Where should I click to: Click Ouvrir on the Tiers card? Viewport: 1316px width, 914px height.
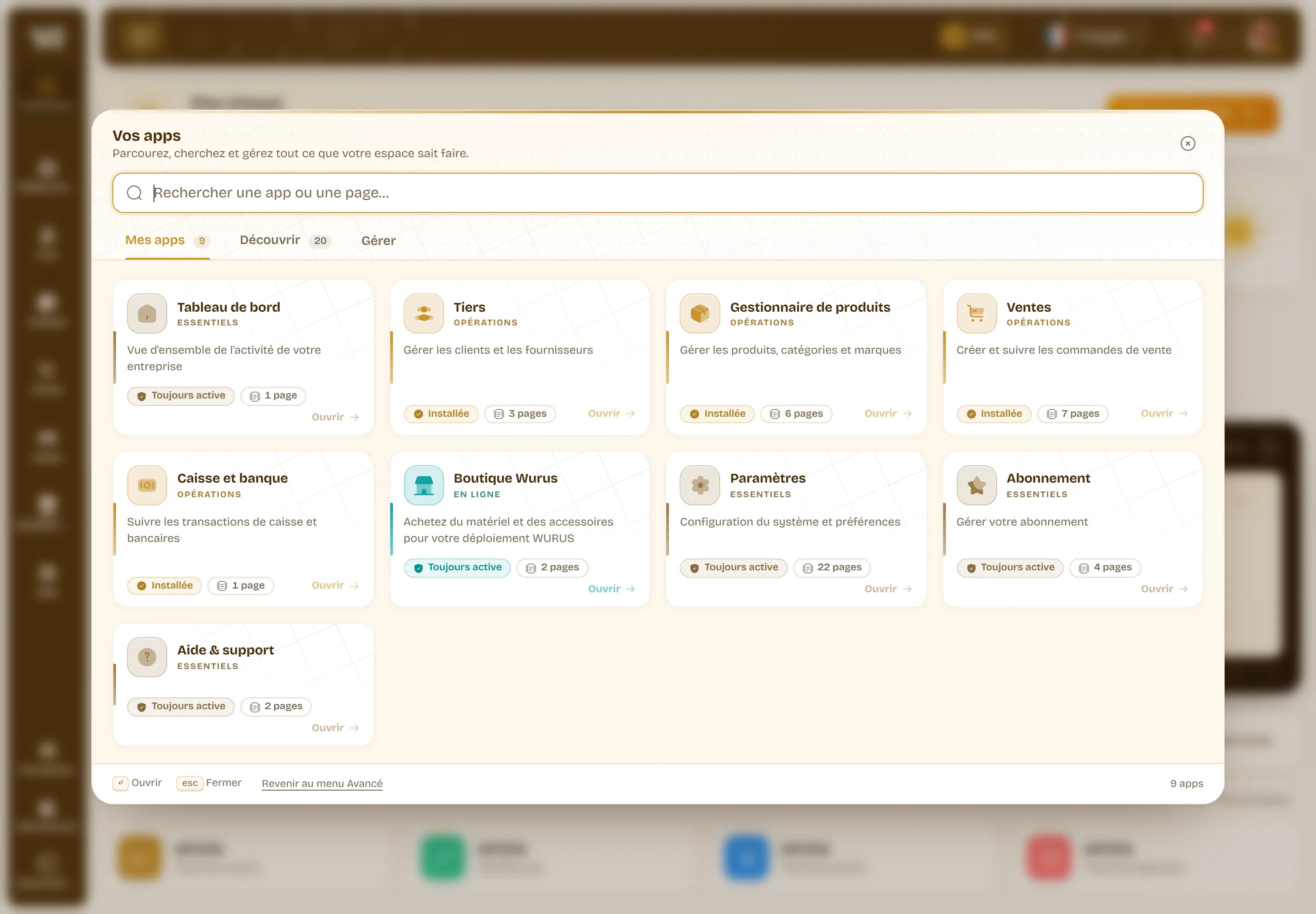click(611, 414)
